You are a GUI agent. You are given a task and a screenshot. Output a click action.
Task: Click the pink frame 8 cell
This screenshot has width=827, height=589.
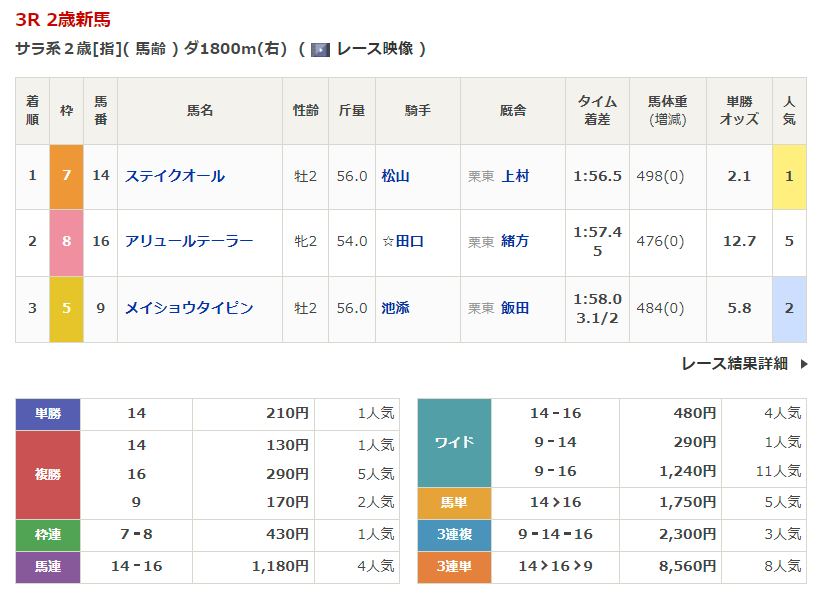(x=67, y=241)
